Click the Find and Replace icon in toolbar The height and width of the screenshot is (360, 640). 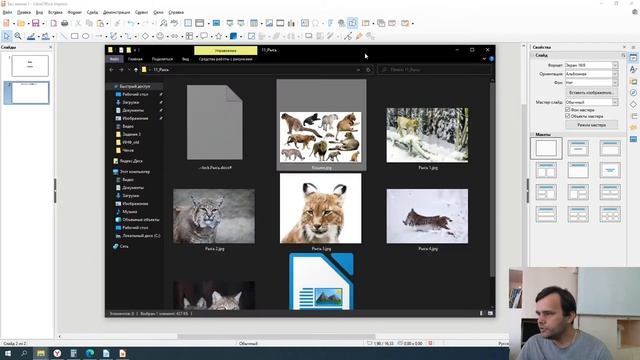tap(163, 23)
